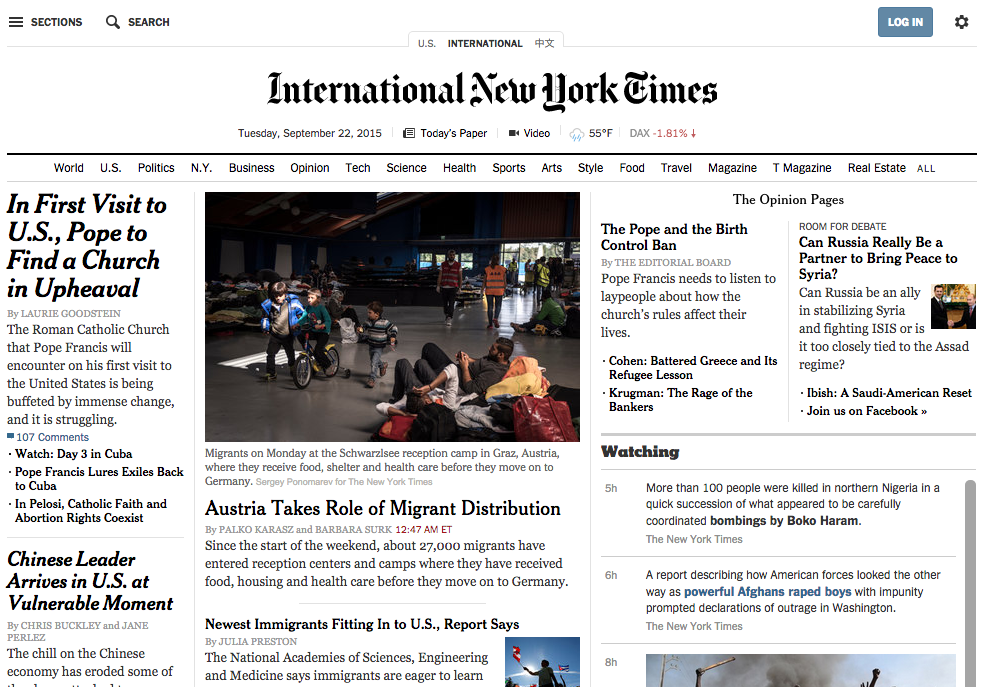Switch to the Chinese edition

pos(544,44)
